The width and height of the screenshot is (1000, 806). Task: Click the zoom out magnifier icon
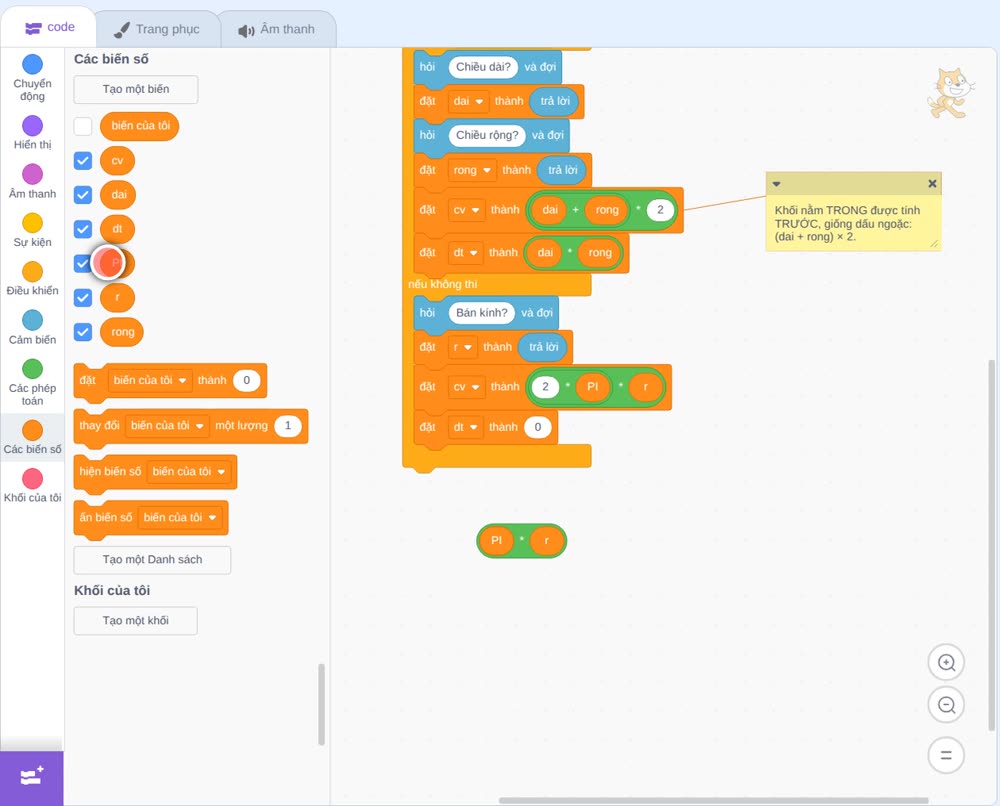(946, 705)
